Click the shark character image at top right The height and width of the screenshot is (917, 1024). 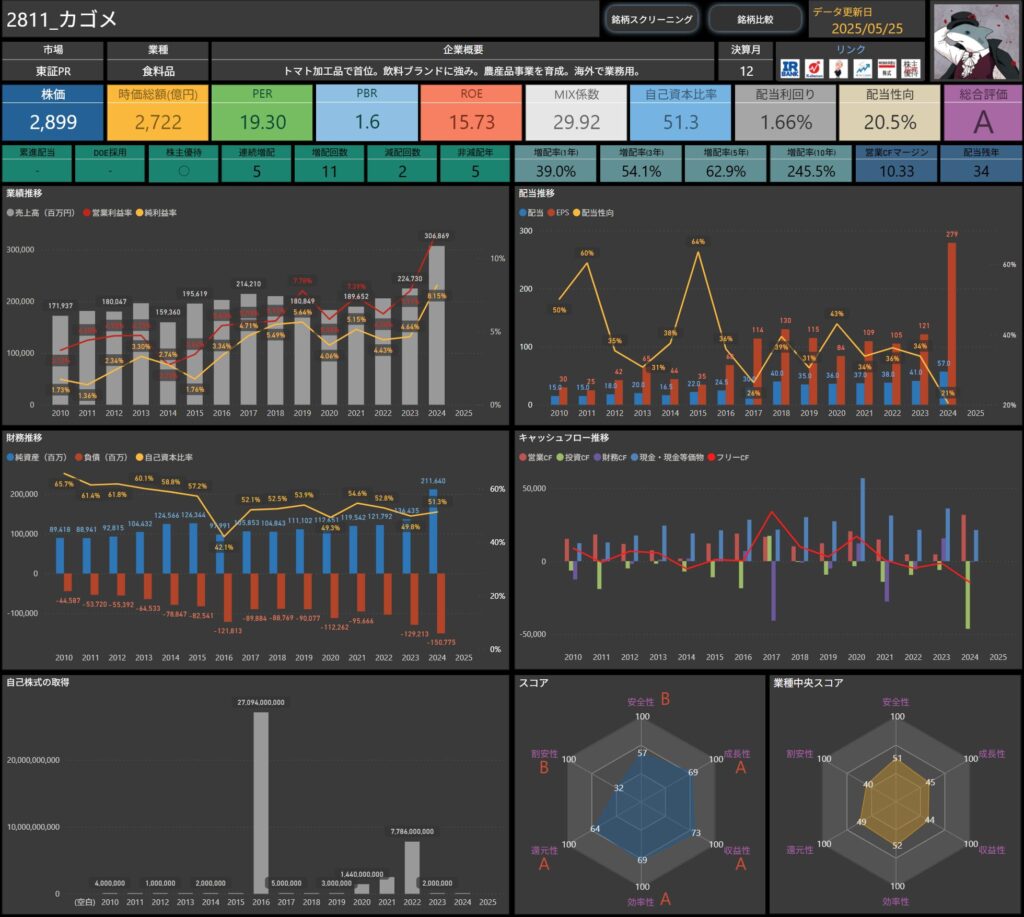tap(976, 42)
